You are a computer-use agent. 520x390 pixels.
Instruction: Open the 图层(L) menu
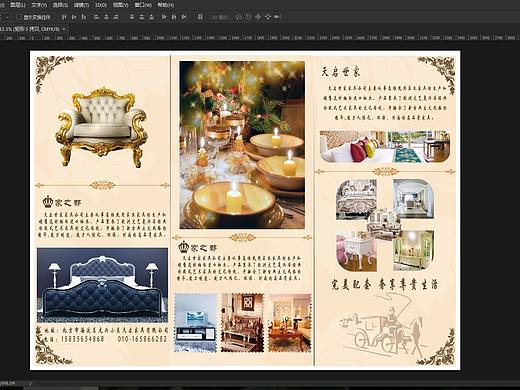pos(17,5)
